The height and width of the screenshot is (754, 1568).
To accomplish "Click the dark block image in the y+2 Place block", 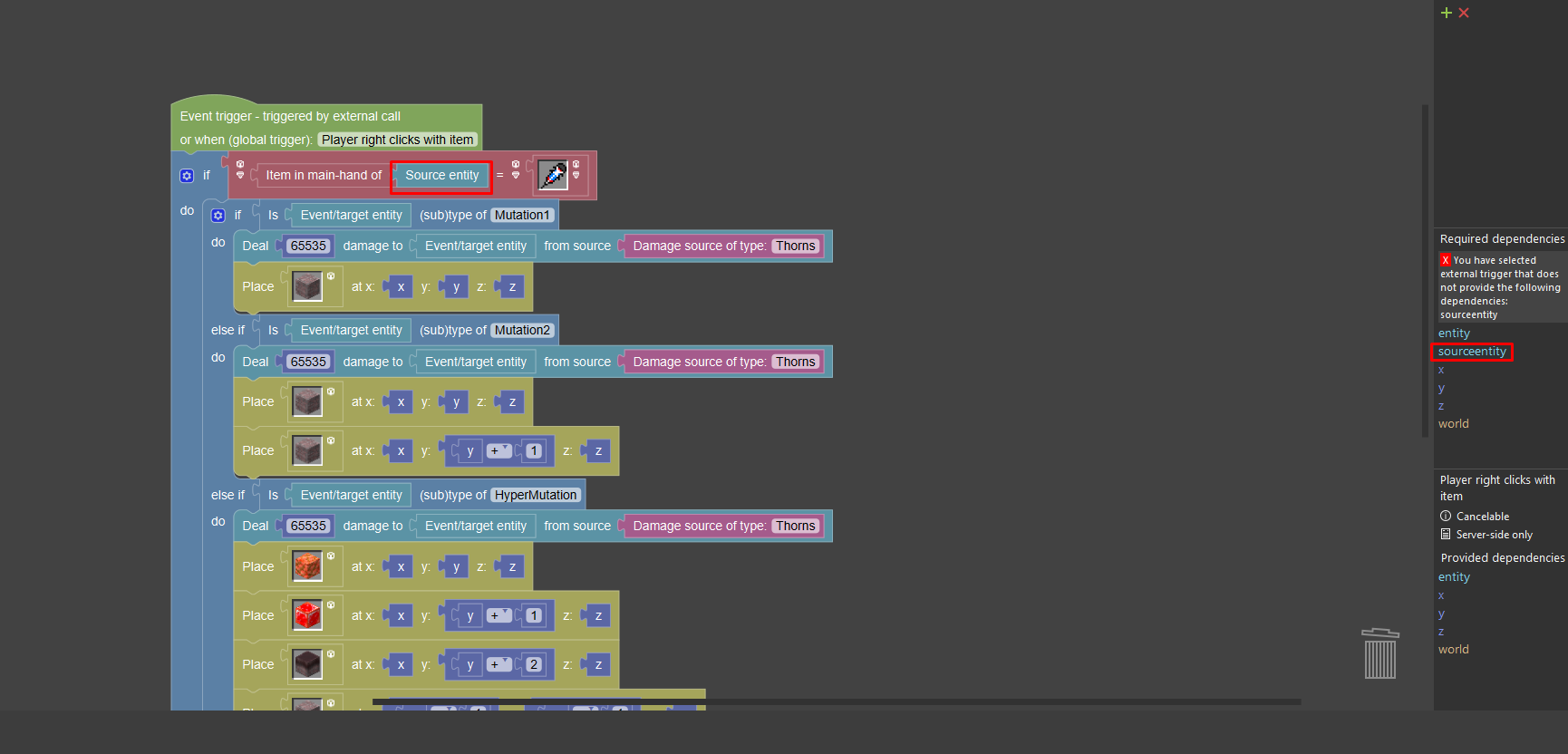I will [307, 664].
